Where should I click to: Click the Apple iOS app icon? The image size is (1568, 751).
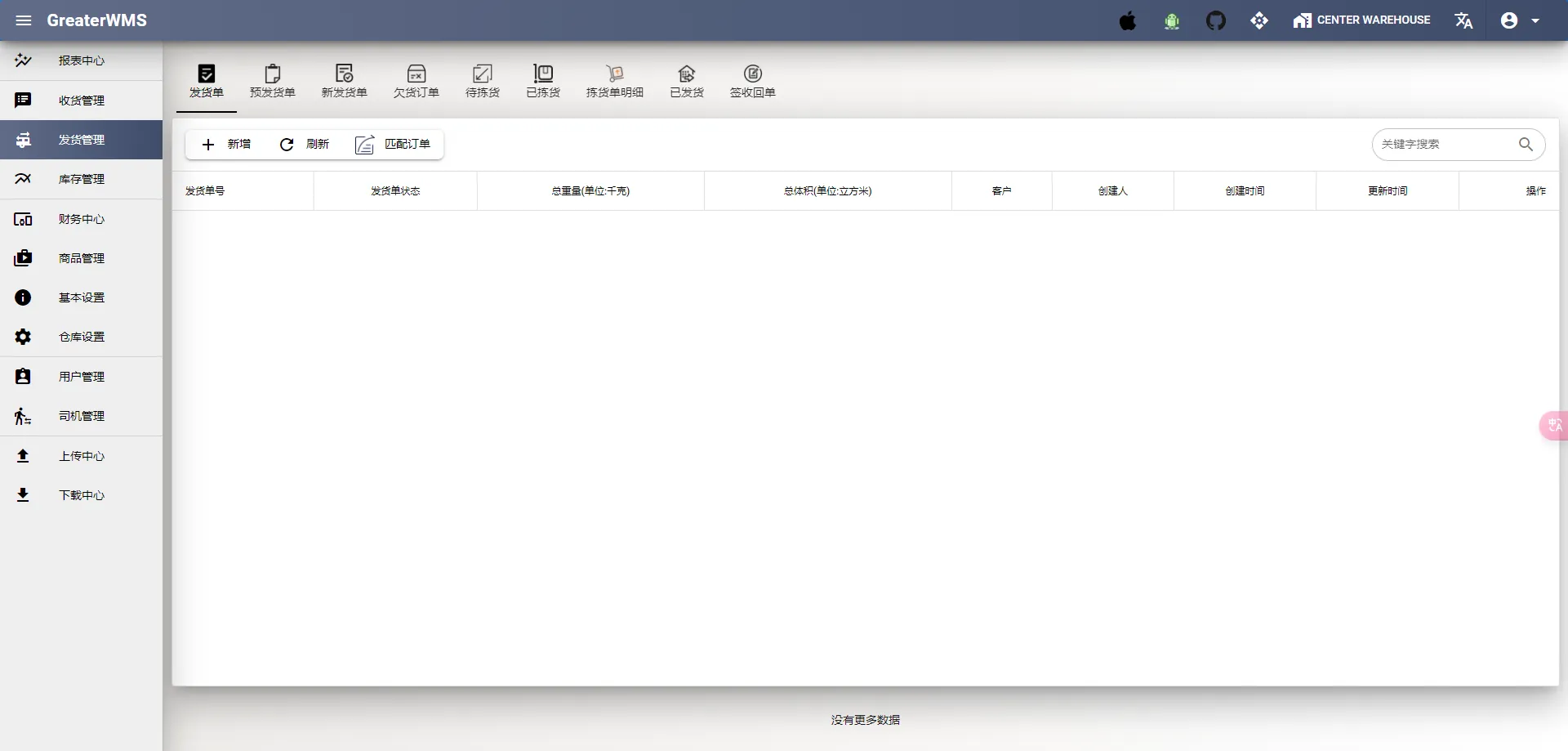1128,20
